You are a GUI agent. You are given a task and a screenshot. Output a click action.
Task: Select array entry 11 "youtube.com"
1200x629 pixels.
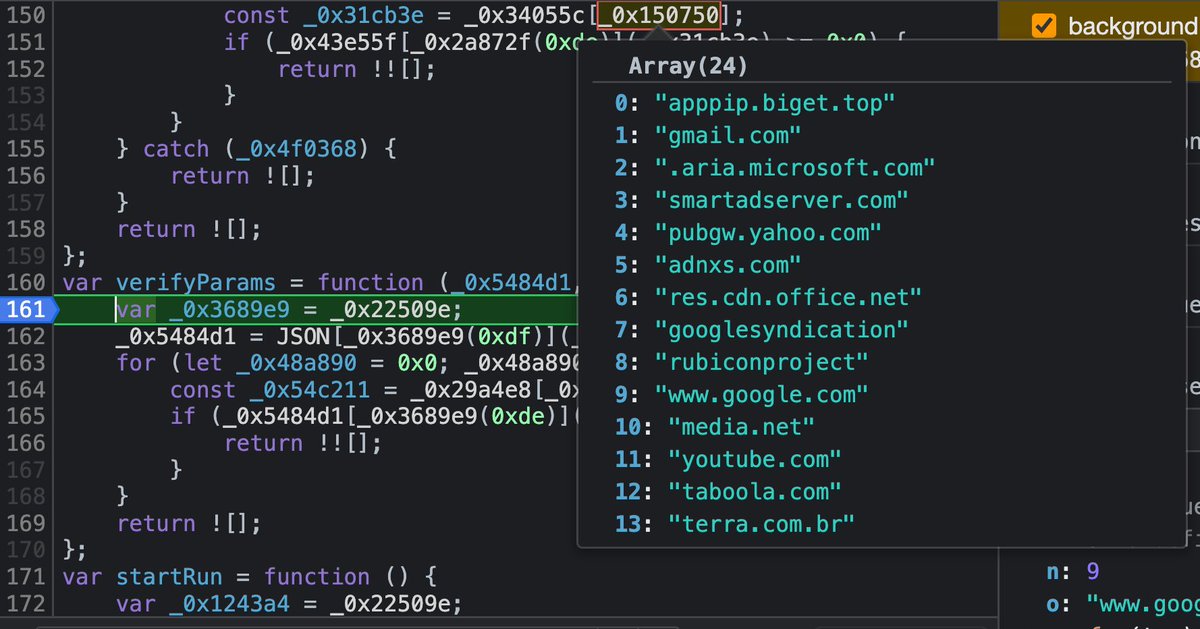pyautogui.click(x=728, y=460)
